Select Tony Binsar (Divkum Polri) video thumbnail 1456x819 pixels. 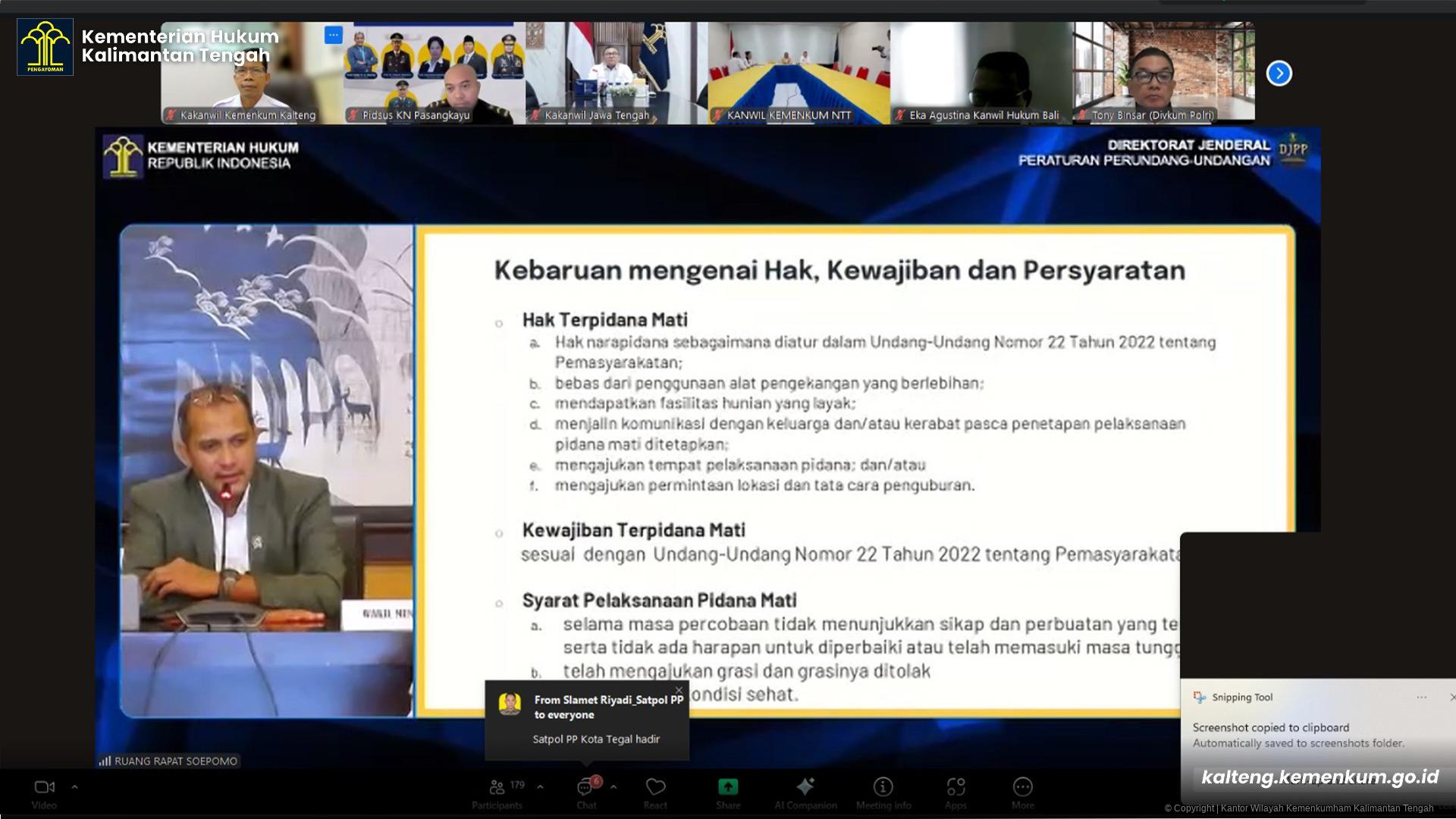click(1164, 72)
